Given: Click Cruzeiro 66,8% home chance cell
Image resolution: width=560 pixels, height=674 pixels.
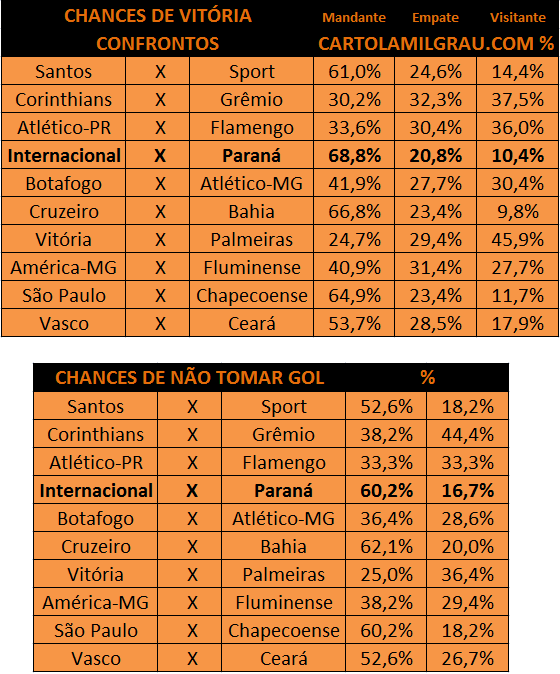Looking at the screenshot, I should pyautogui.click(x=354, y=211).
